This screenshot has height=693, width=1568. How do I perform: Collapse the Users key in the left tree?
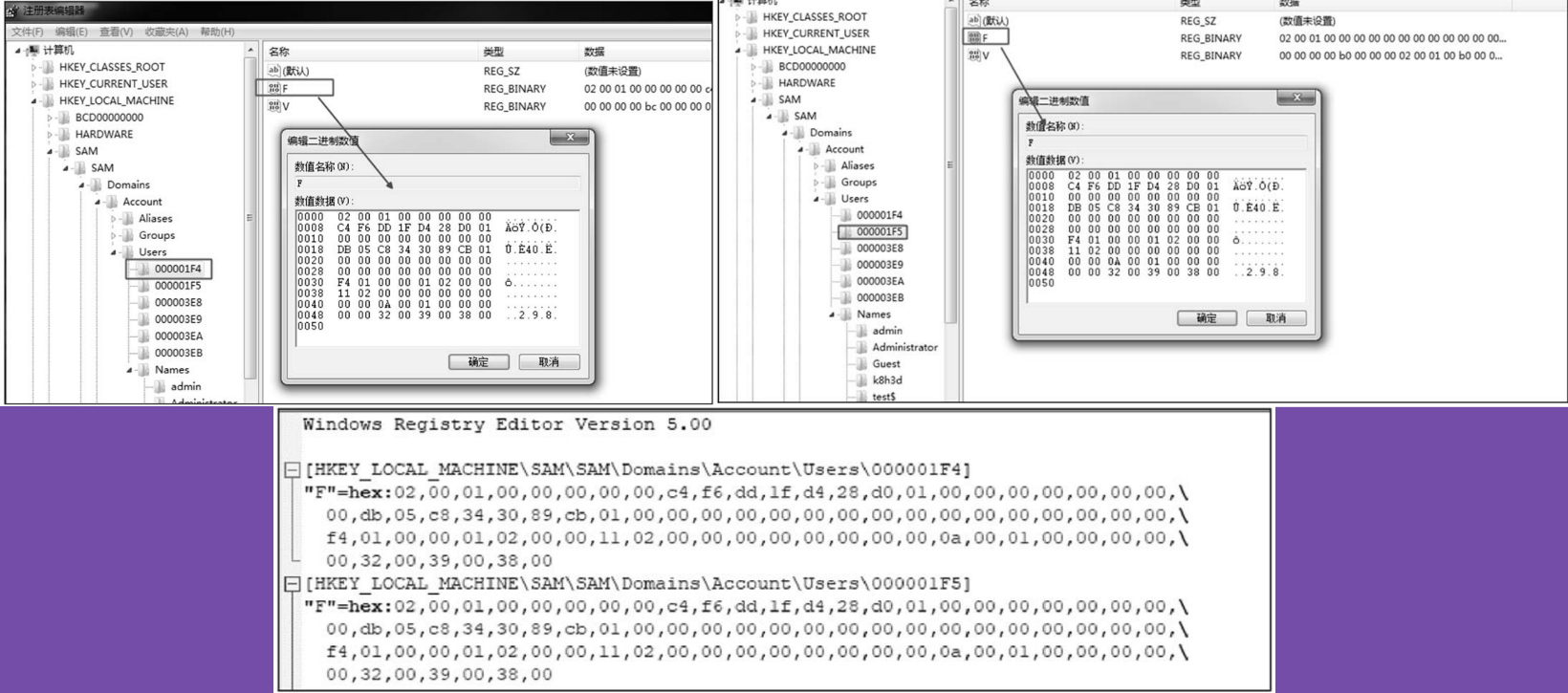coord(114,252)
